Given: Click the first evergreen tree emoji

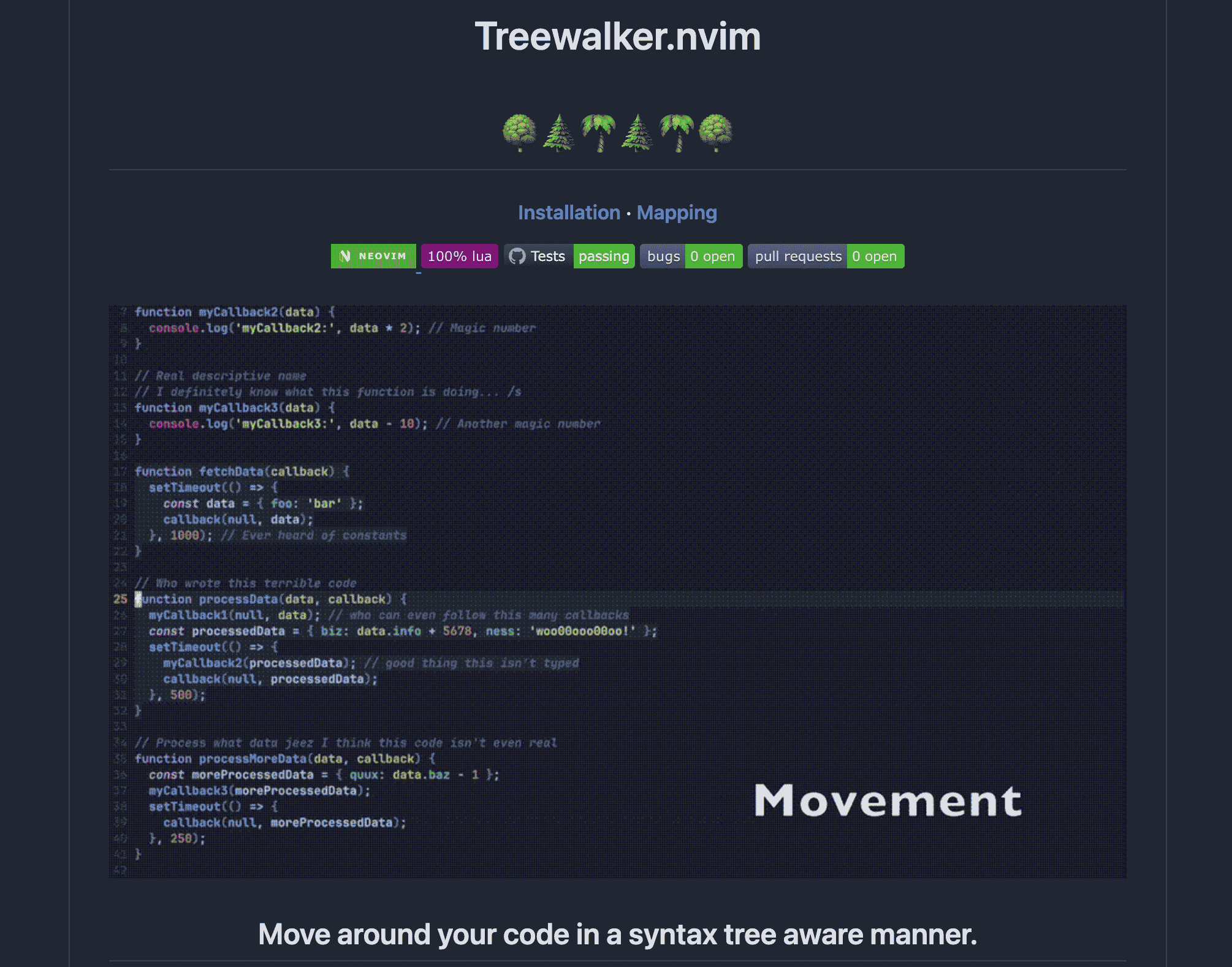Looking at the screenshot, I should click(559, 132).
